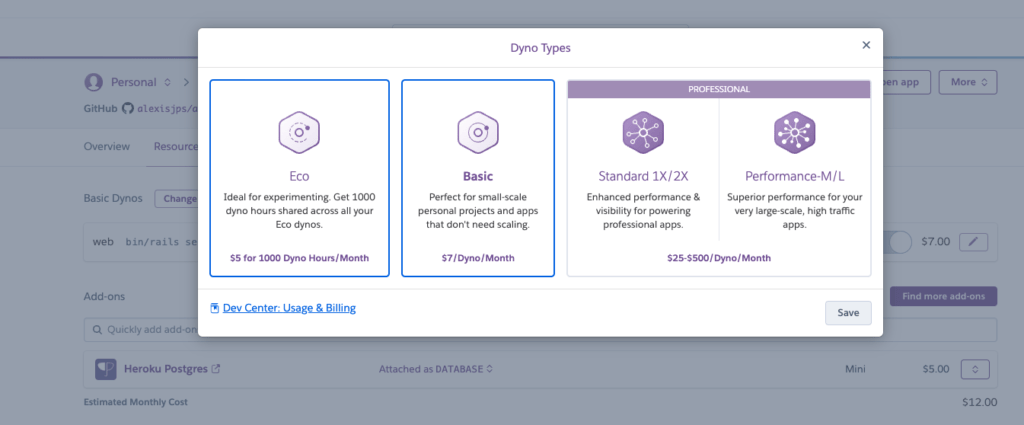
Task: Click $5 for 1000 Dyno Hours/Month text
Action: (299, 258)
